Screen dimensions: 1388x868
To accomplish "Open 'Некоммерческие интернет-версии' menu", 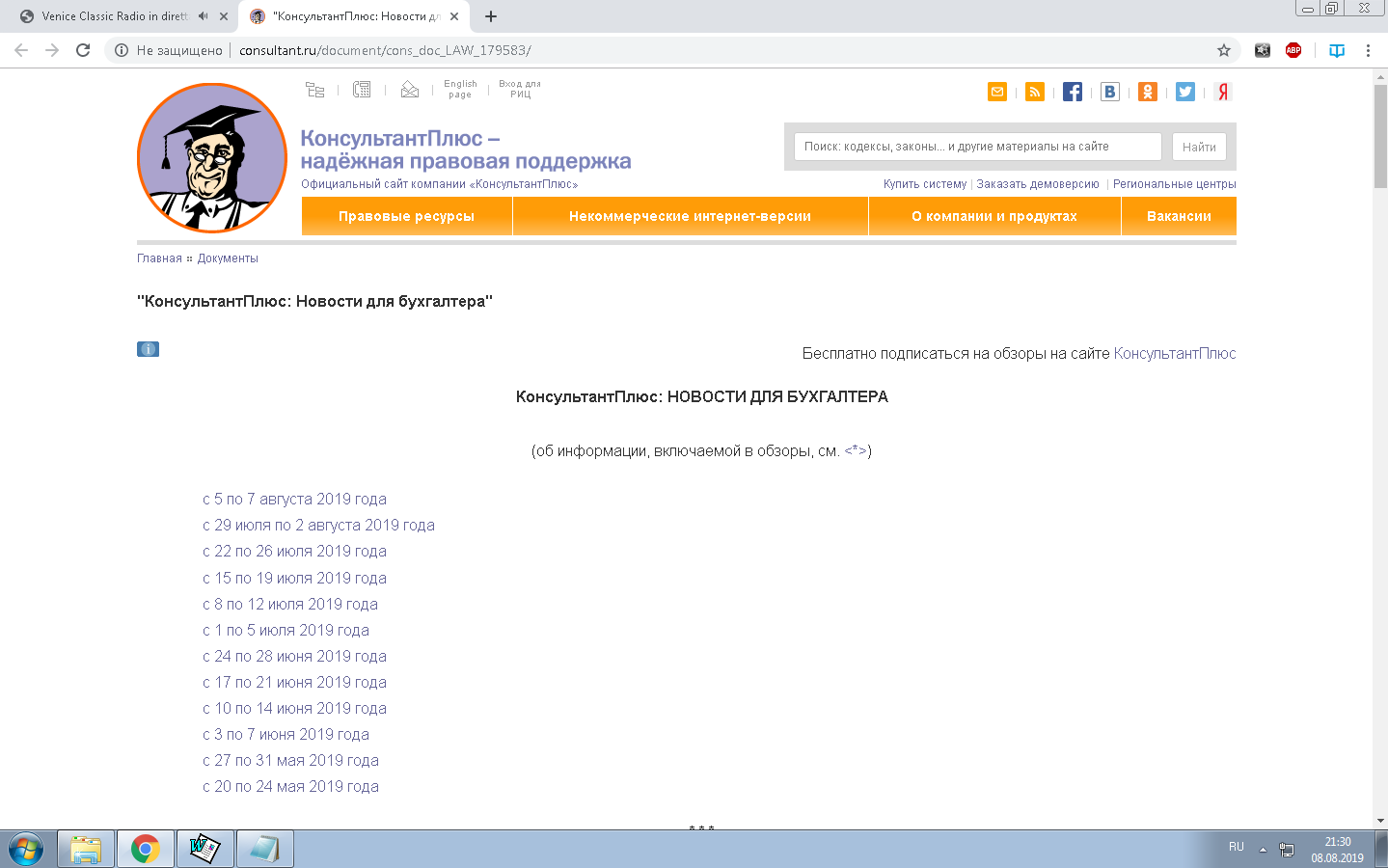I will pos(690,216).
